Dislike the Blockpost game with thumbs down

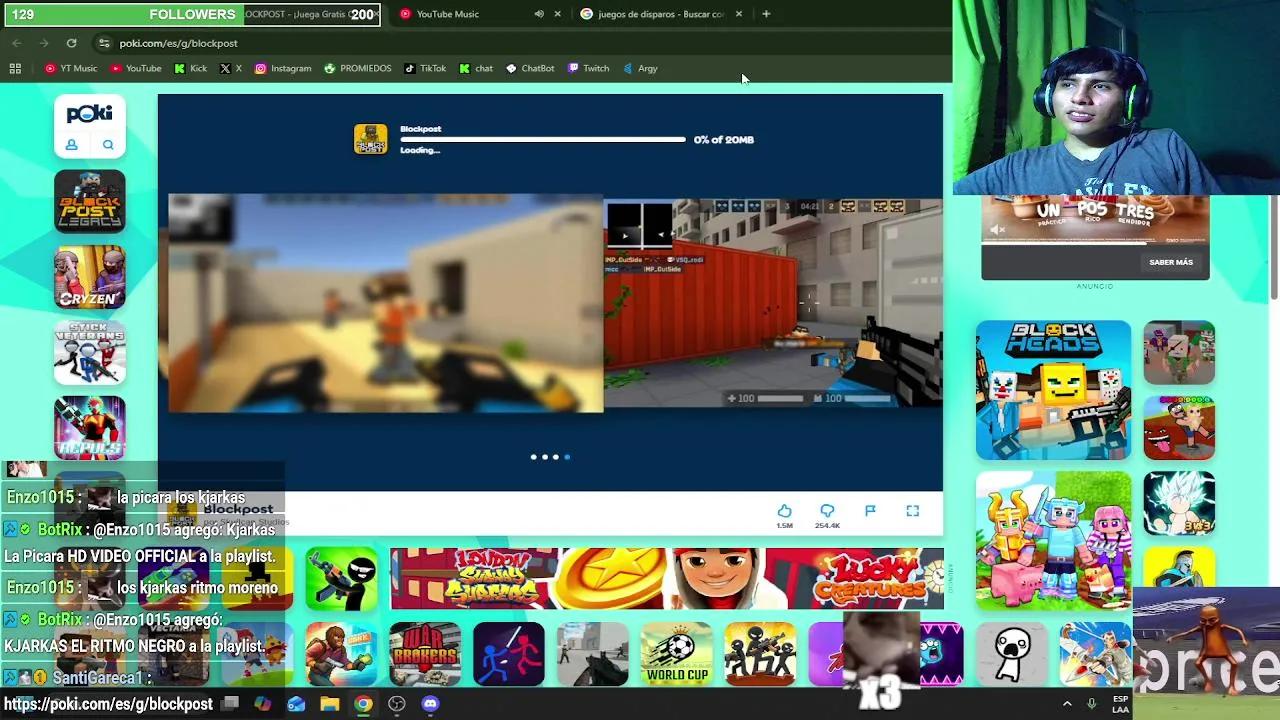coord(827,511)
